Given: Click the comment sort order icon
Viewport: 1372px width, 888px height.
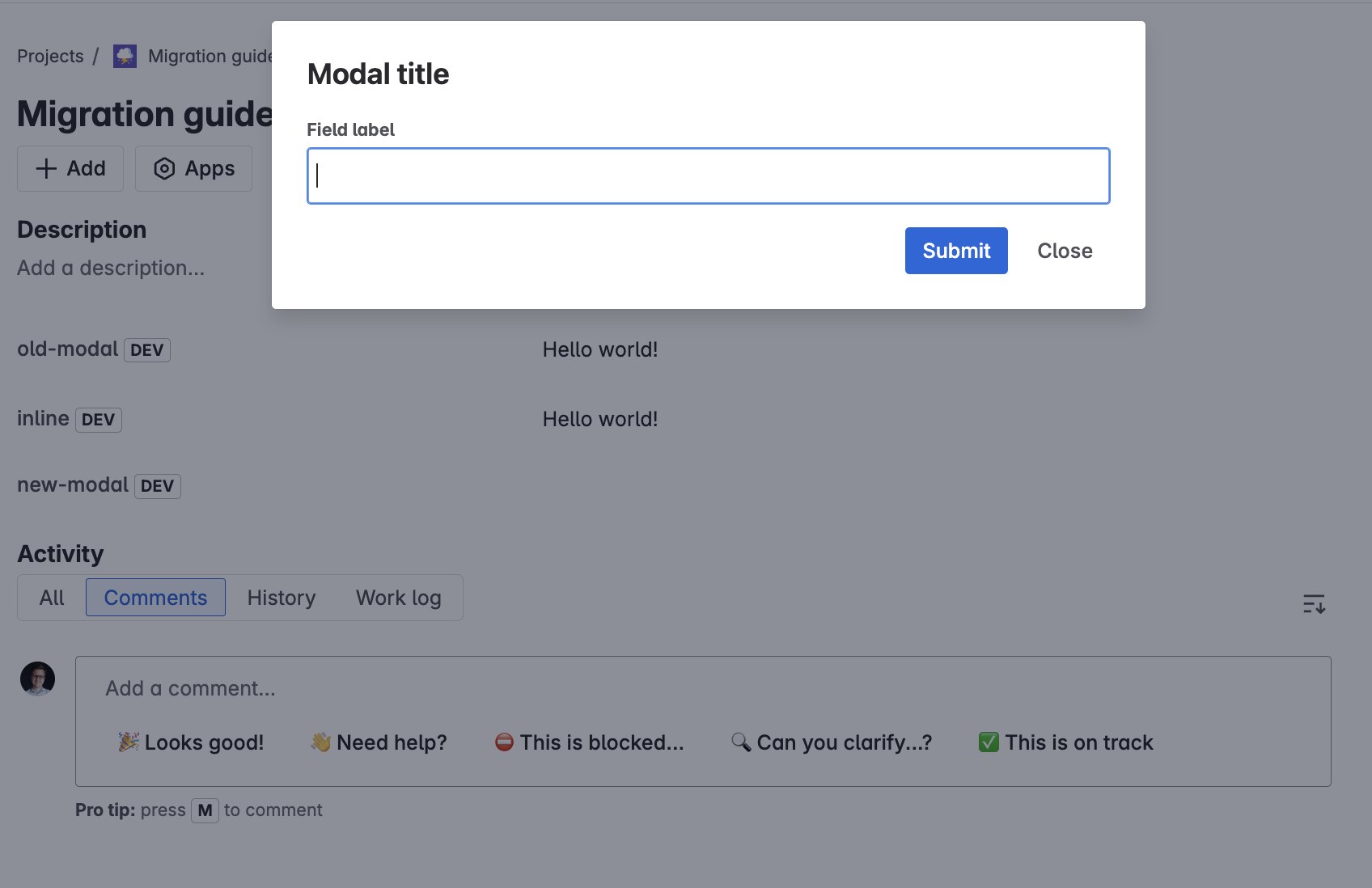Looking at the screenshot, I should (x=1314, y=603).
